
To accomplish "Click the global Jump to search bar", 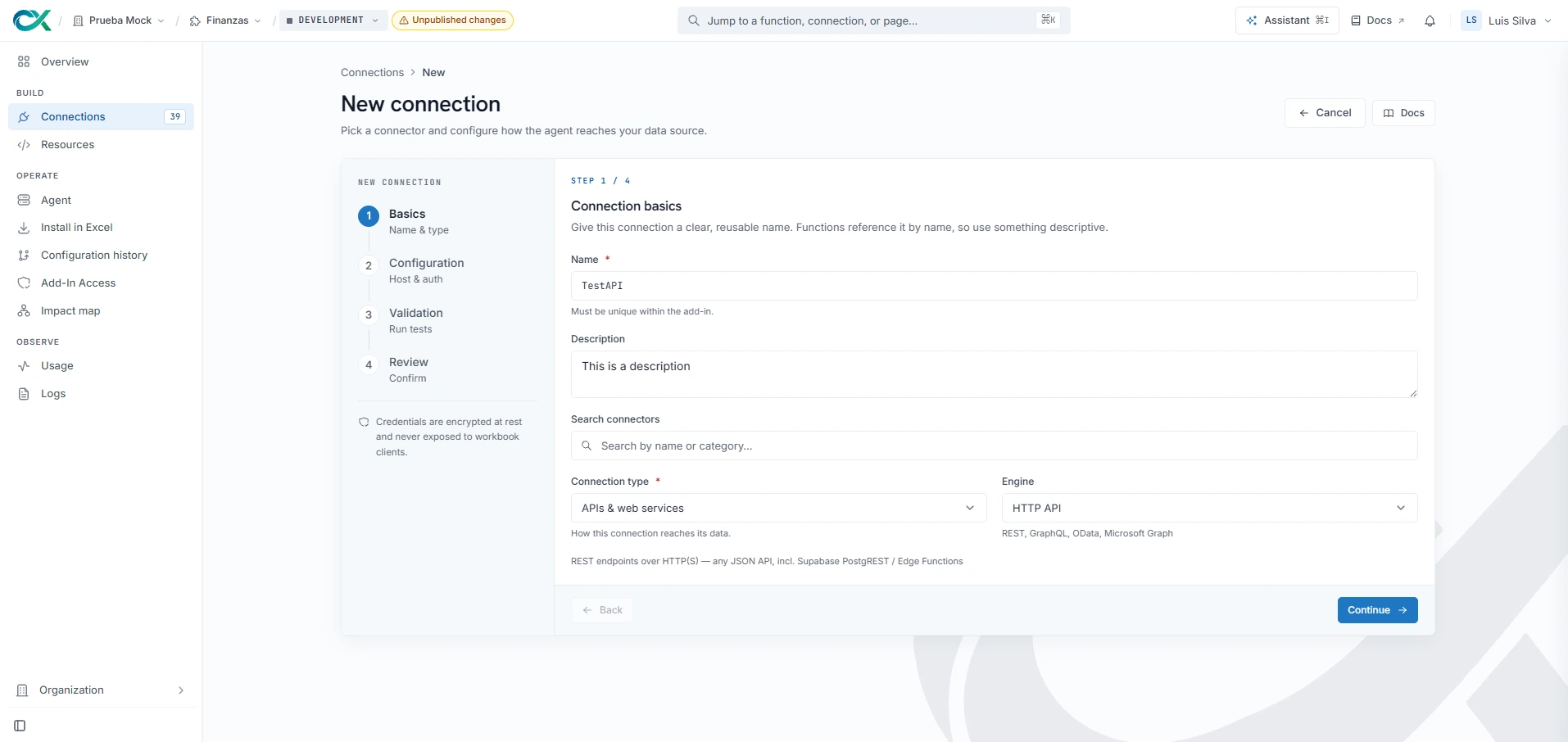I will 873,20.
